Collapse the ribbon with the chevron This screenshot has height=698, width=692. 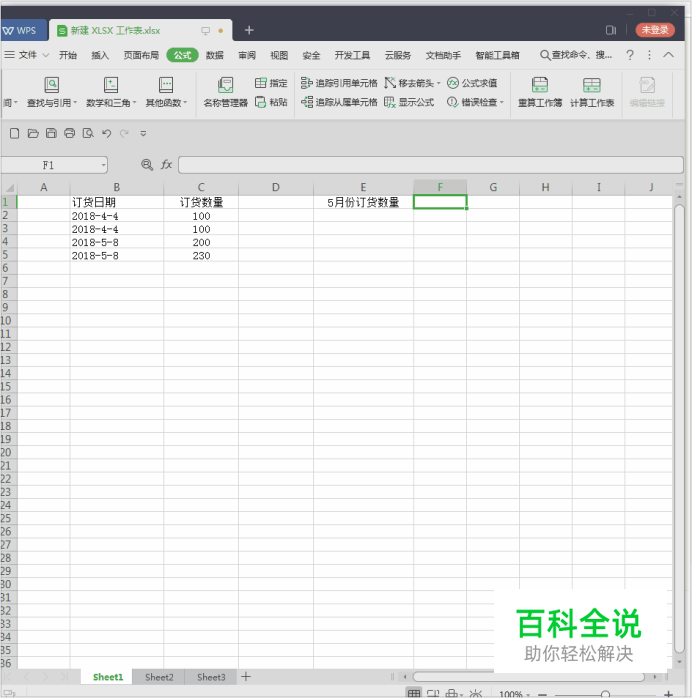coord(668,55)
